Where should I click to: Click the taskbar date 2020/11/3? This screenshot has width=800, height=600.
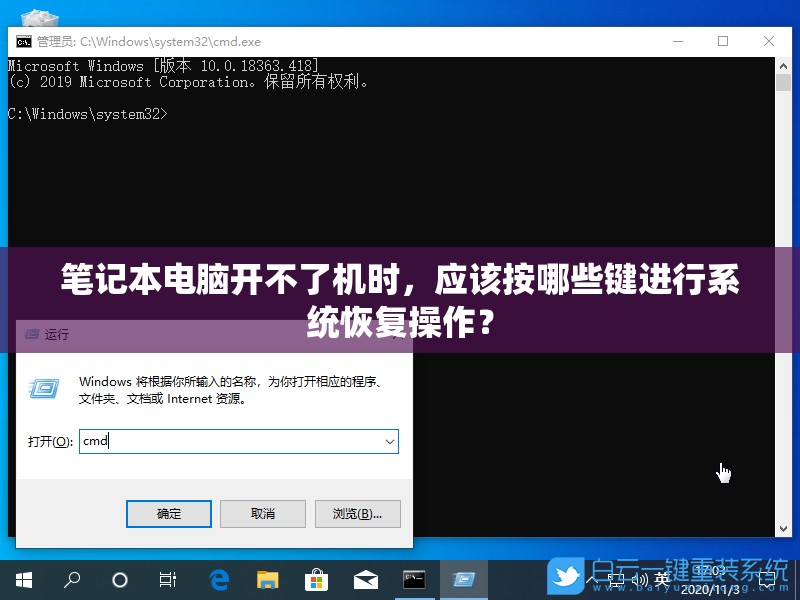point(710,590)
